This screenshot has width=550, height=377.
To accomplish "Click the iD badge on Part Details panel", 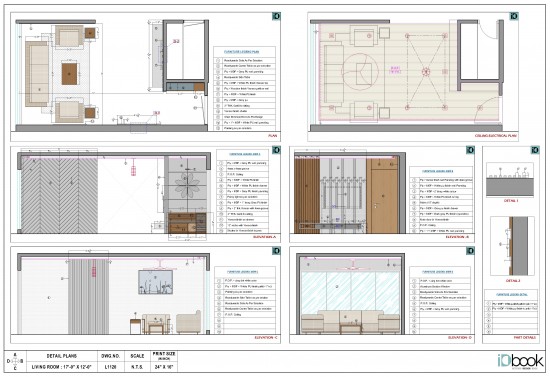I will [535, 150].
